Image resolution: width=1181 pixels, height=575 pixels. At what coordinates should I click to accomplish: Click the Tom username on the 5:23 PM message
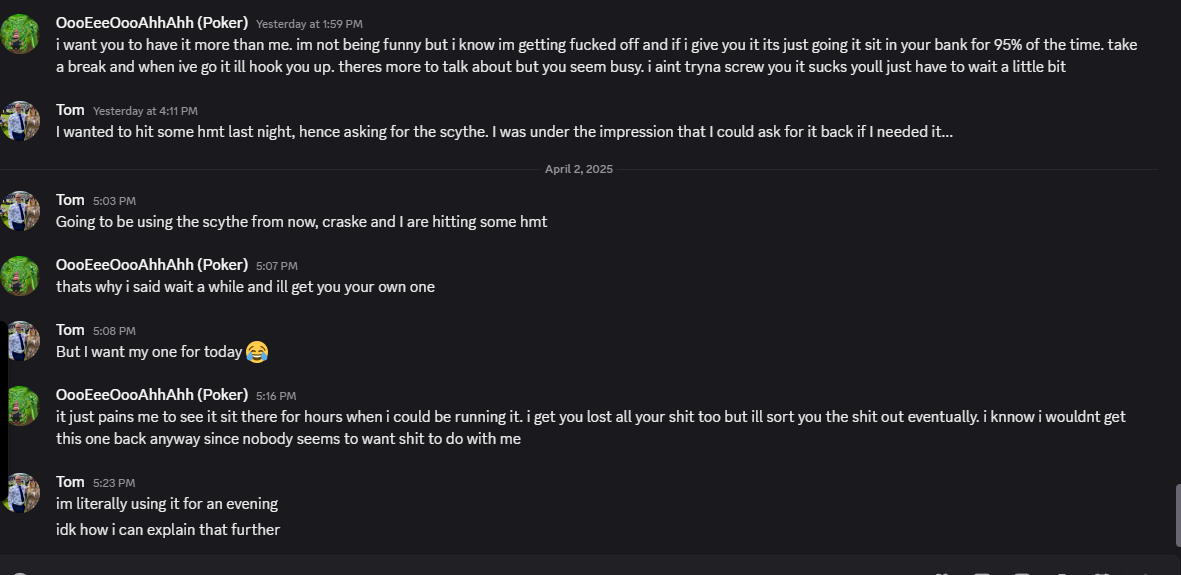pos(70,481)
